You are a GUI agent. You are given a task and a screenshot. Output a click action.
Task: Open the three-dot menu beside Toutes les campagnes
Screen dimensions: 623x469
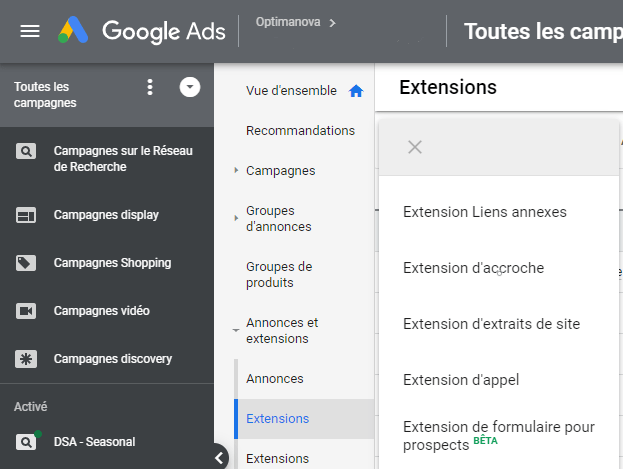150,87
